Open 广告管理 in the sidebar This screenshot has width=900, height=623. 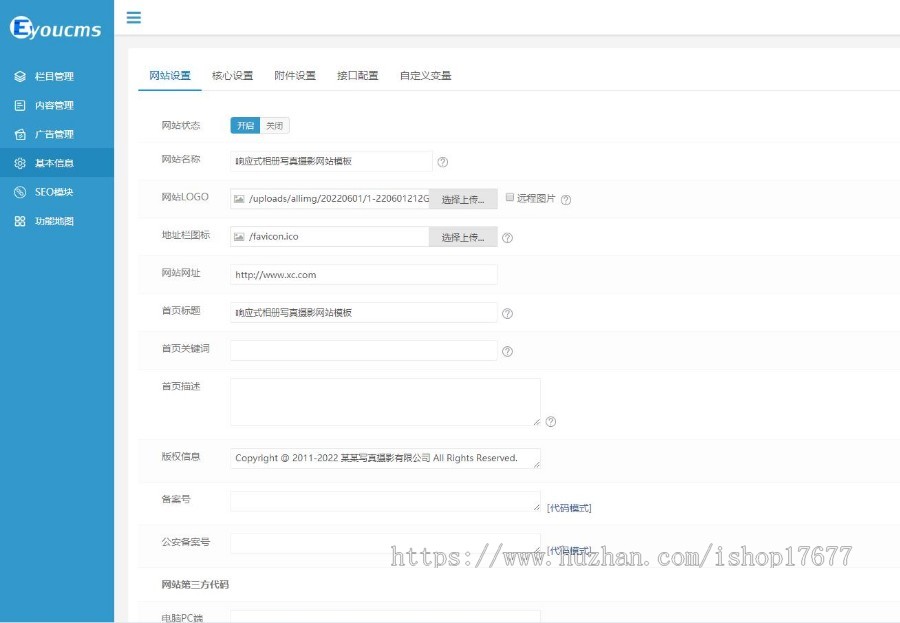point(57,134)
